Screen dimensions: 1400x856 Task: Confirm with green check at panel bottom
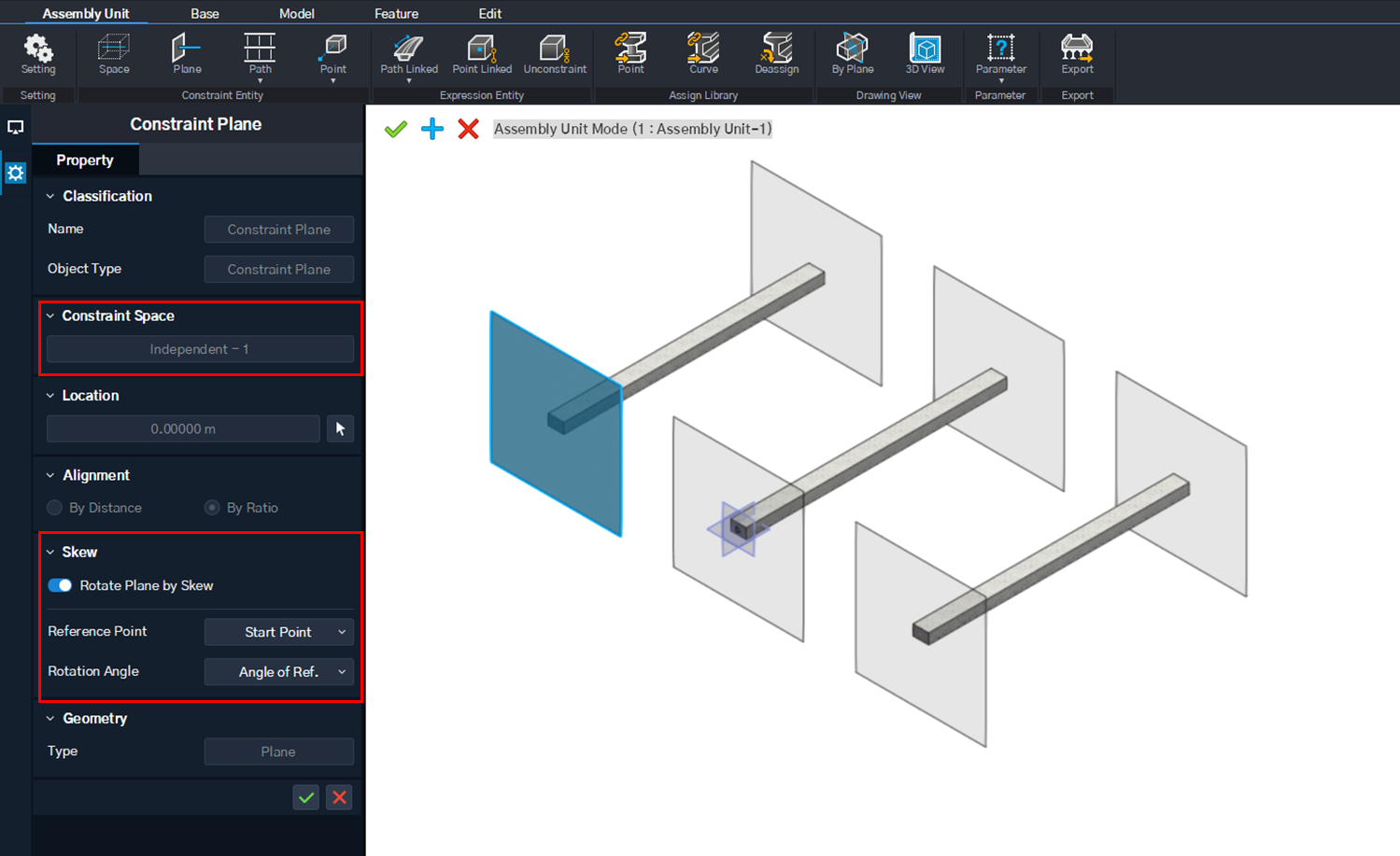(305, 797)
